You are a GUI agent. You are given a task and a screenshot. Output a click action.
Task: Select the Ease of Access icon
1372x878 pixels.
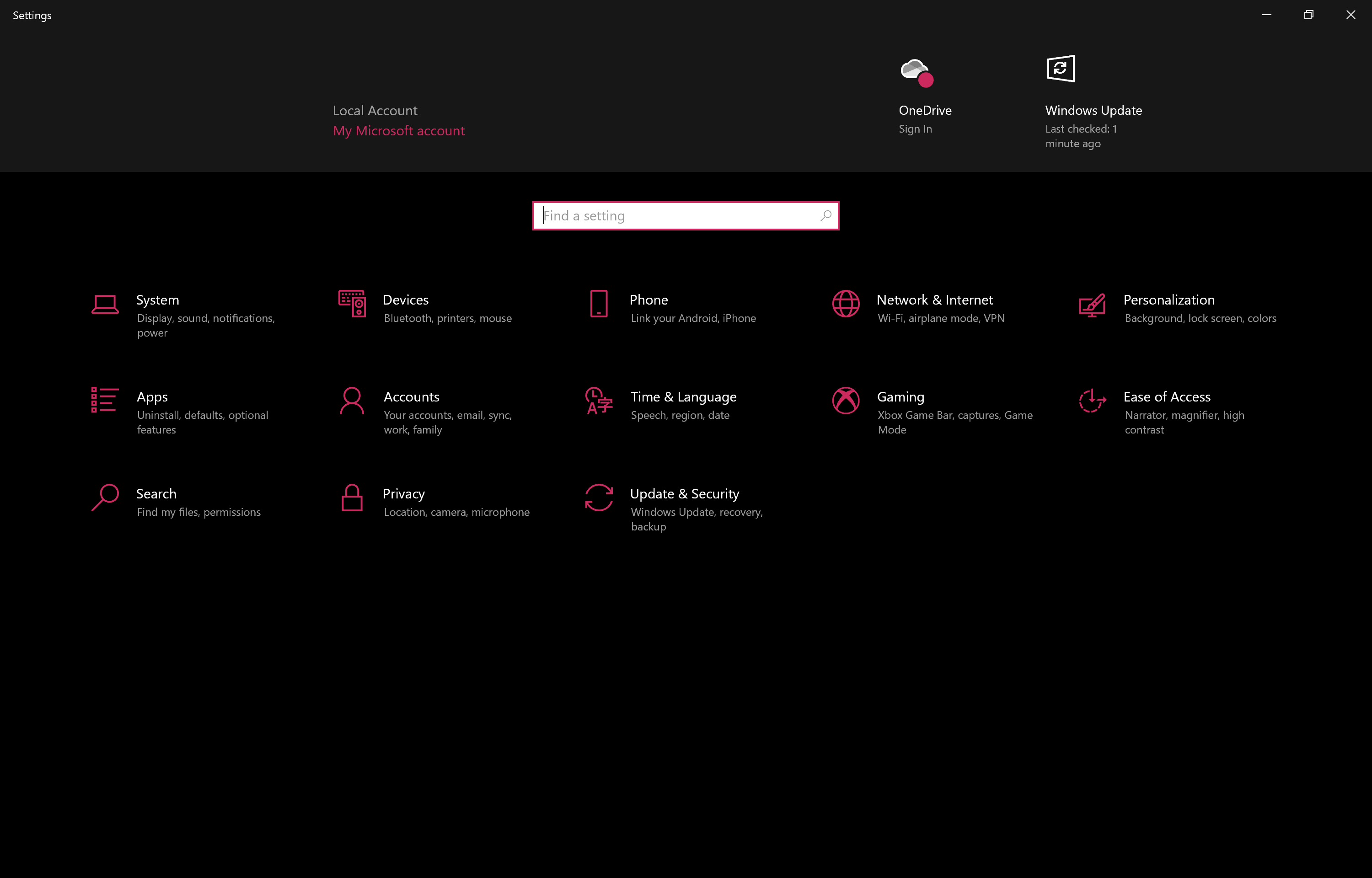click(1092, 401)
